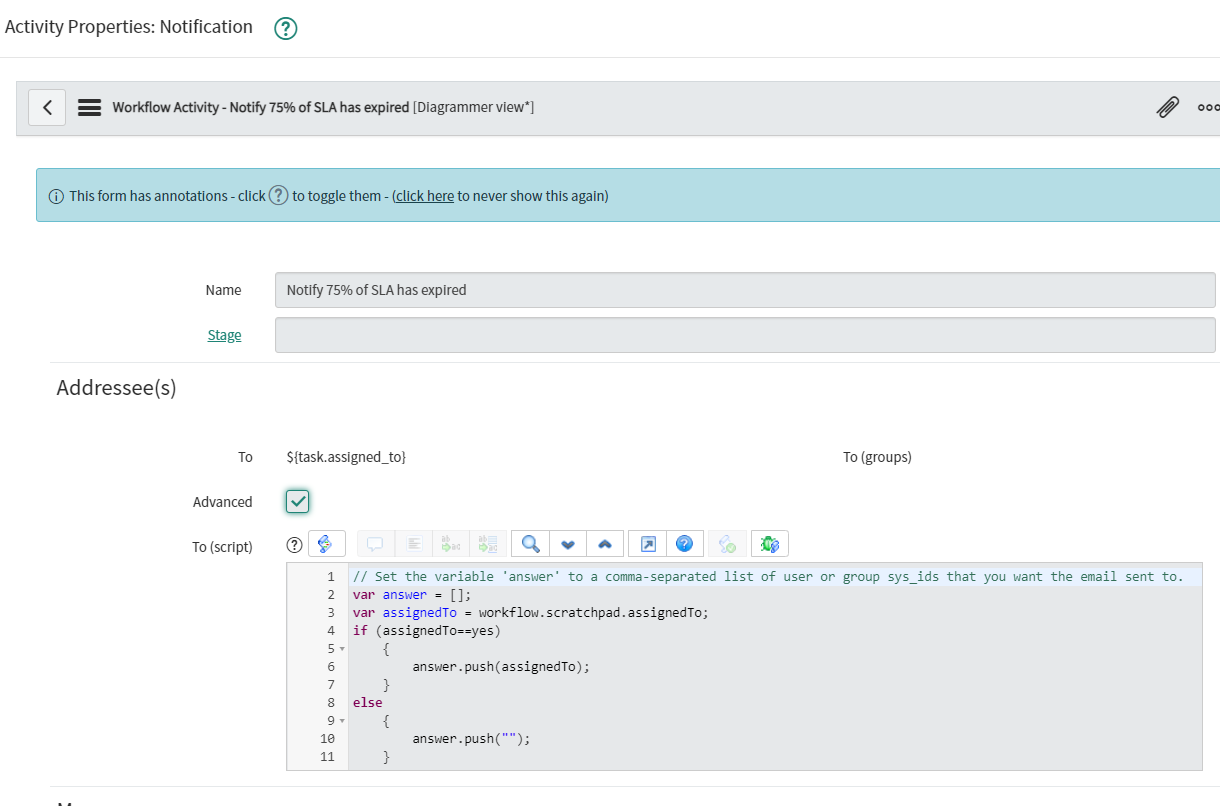Open the script debugger bug icon

[x=768, y=543]
